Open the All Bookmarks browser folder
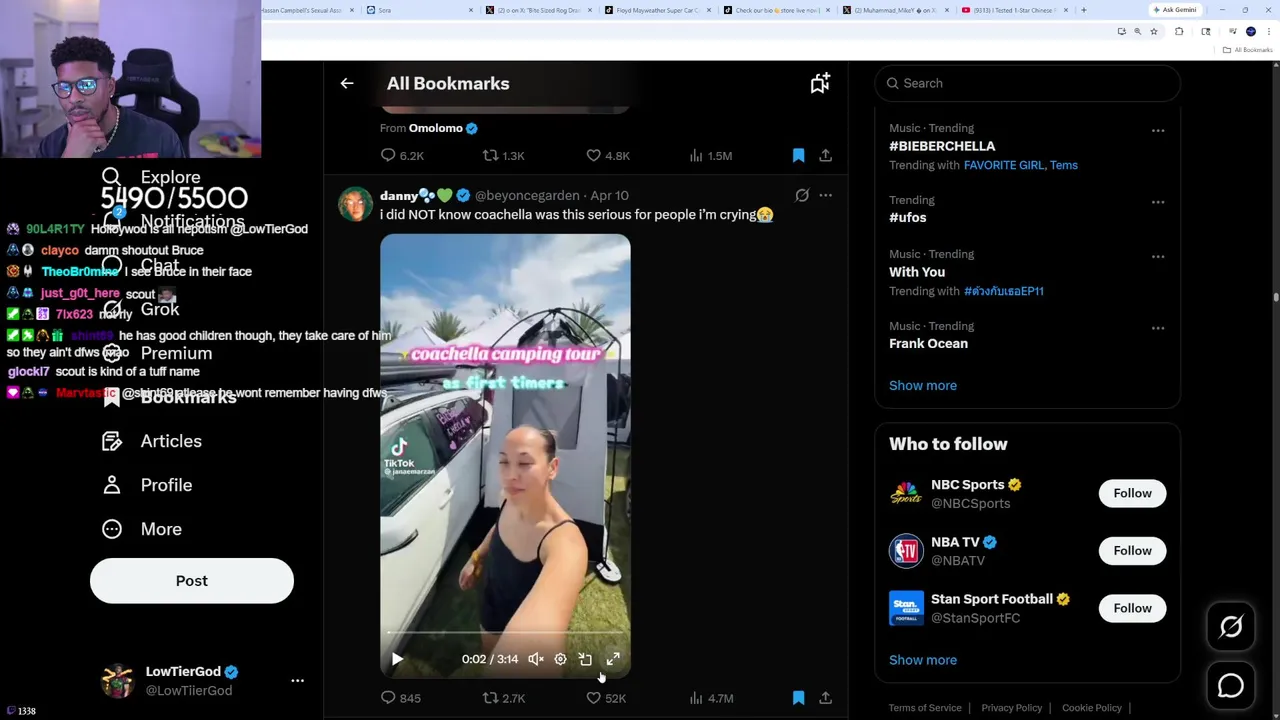This screenshot has width=1280, height=720. tap(1248, 50)
